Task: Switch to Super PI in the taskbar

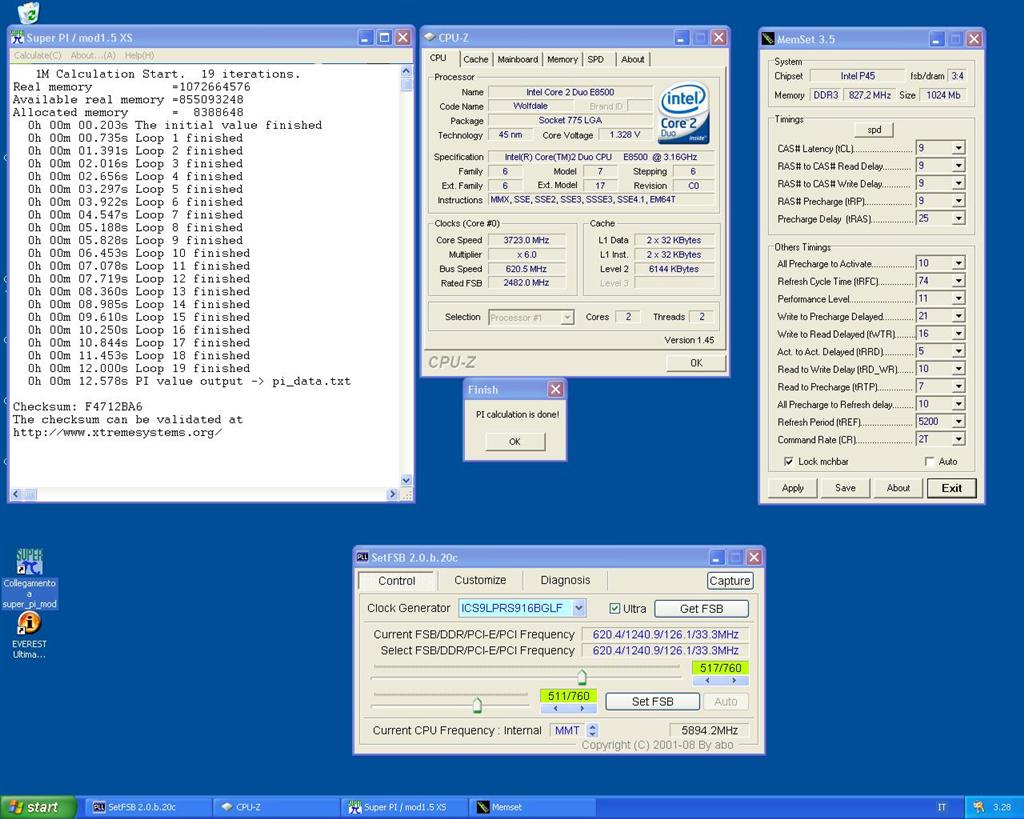Action: 405,807
